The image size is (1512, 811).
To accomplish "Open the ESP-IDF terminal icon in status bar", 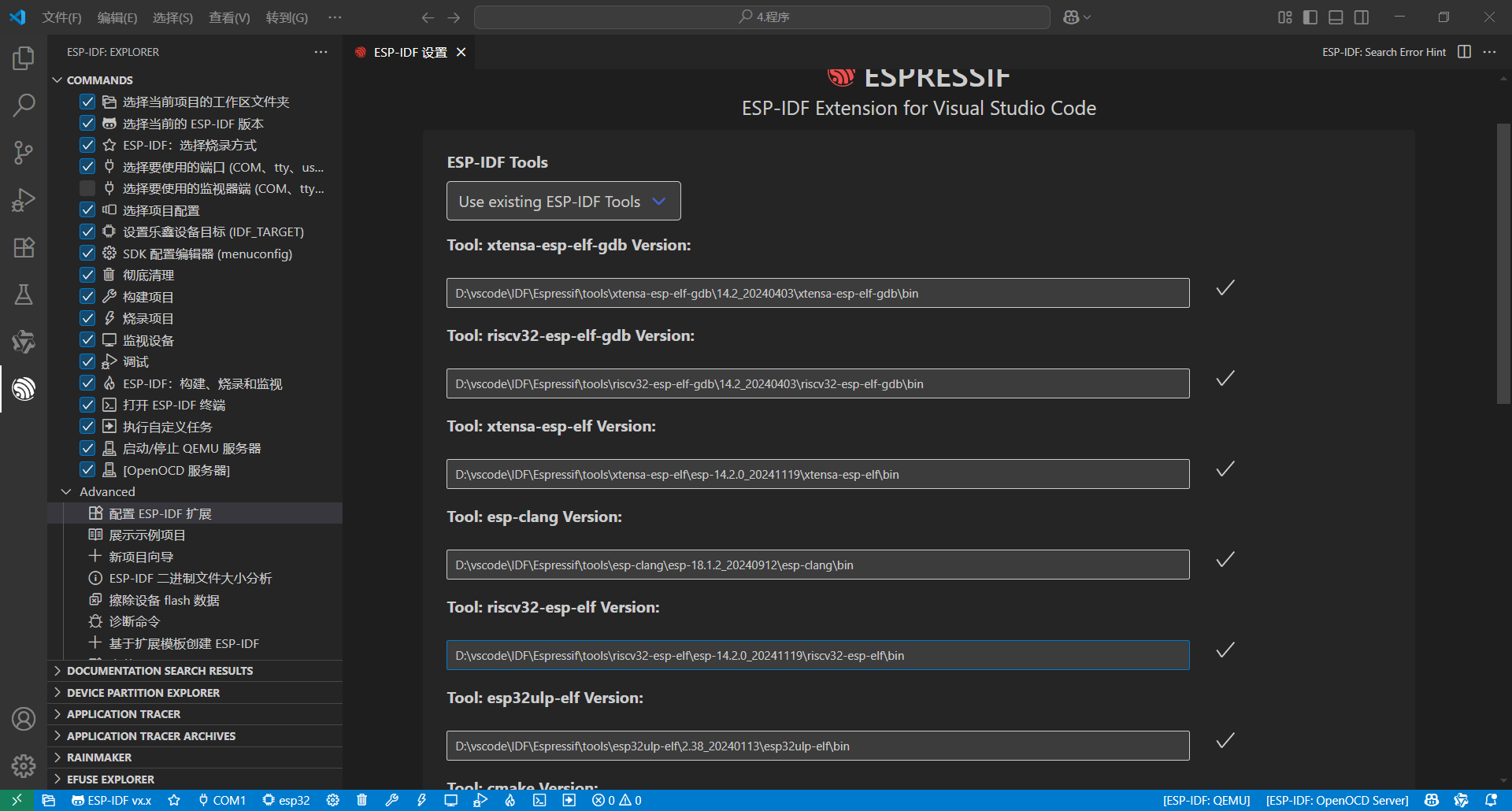I will pyautogui.click(x=539, y=800).
